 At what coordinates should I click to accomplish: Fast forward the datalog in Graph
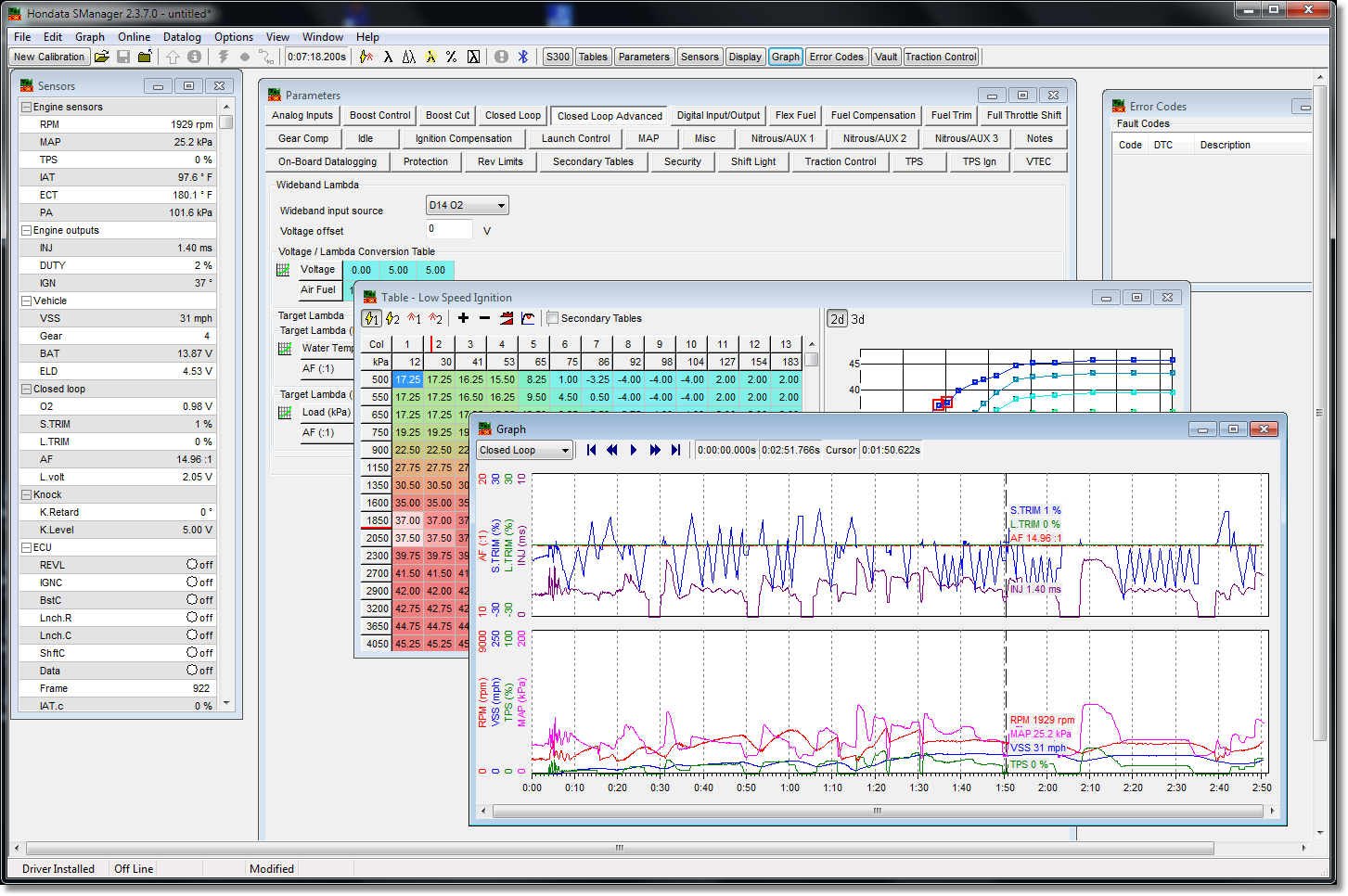pos(655,450)
